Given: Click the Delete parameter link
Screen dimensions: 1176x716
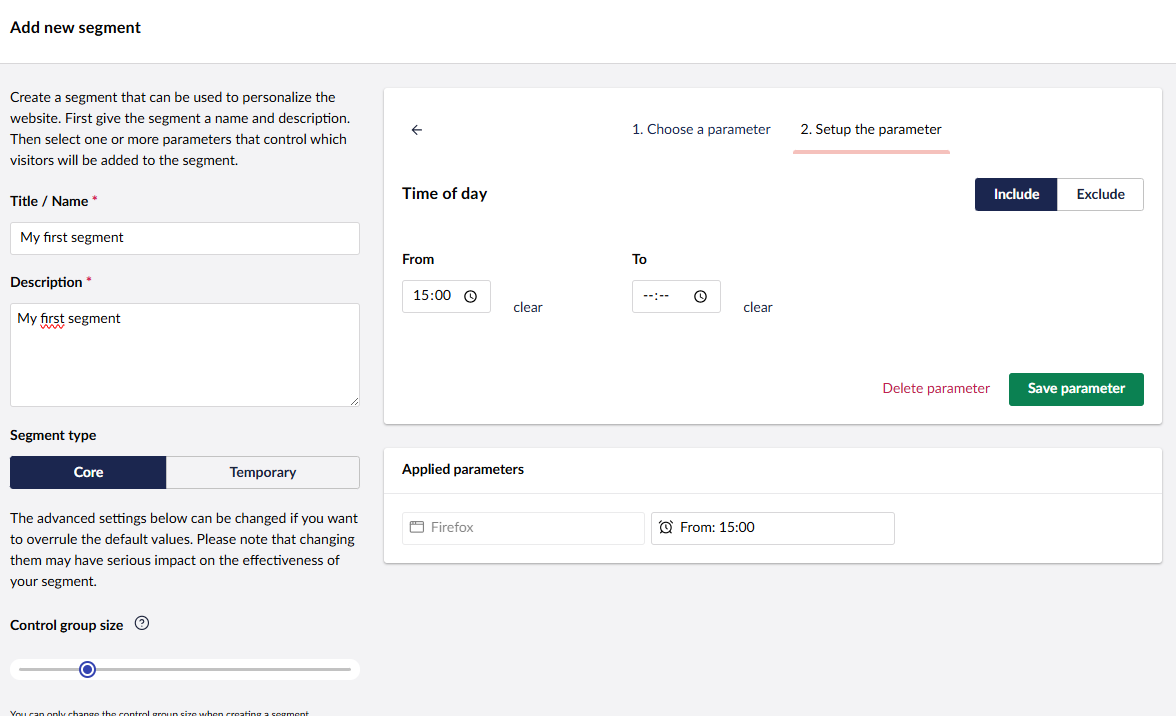Looking at the screenshot, I should point(936,388).
